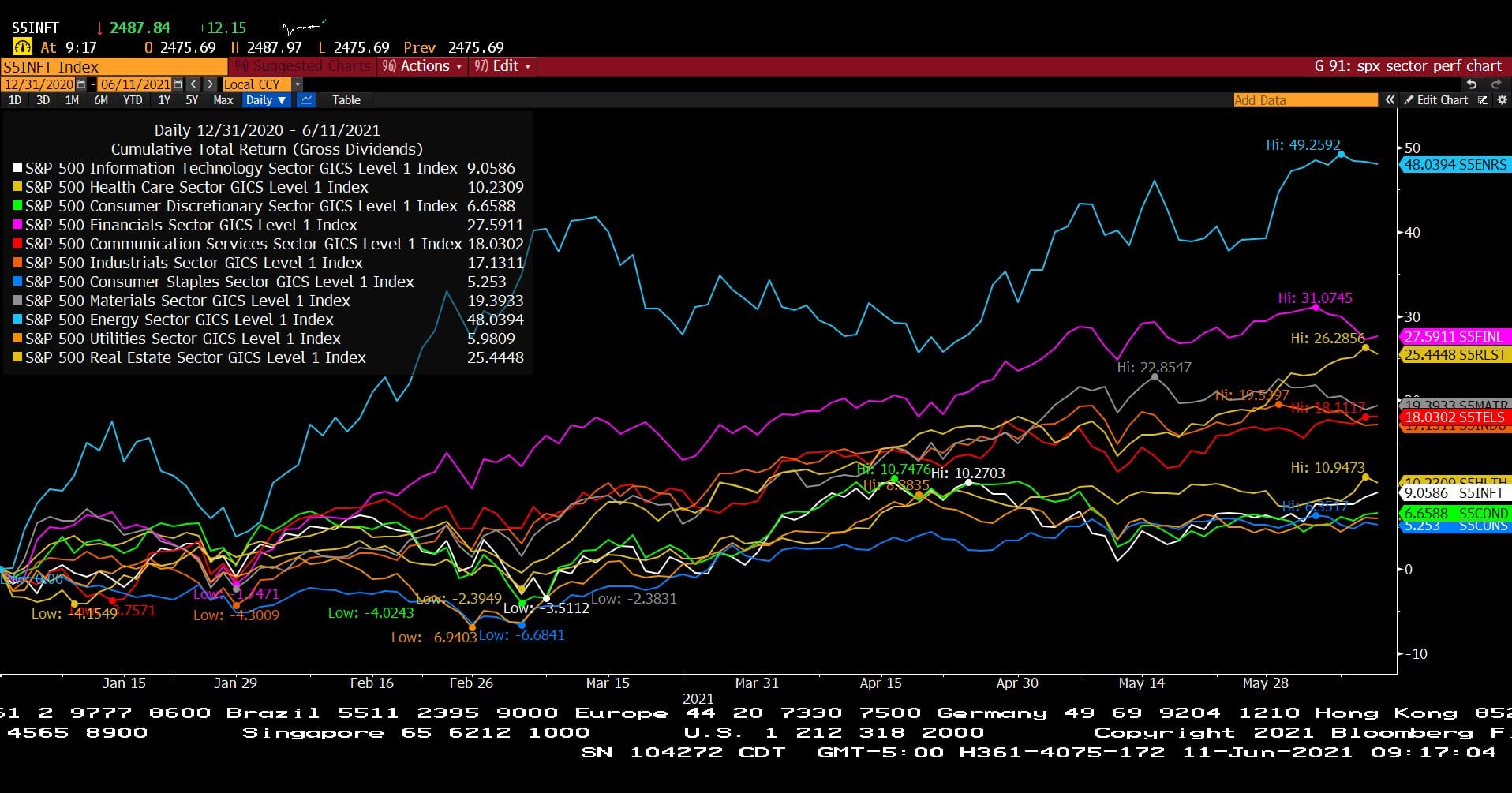Expand the Local CCY currency dropdown arrow
This screenshot has width=1512, height=793.
pos(297,84)
